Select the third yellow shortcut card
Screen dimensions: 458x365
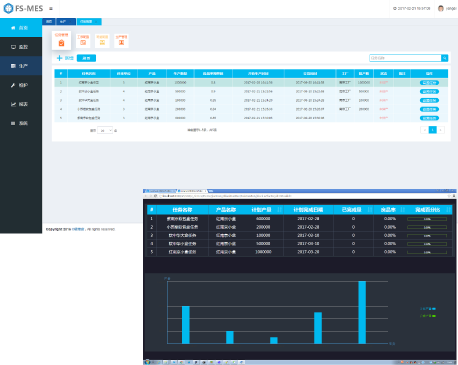[x=102, y=41]
